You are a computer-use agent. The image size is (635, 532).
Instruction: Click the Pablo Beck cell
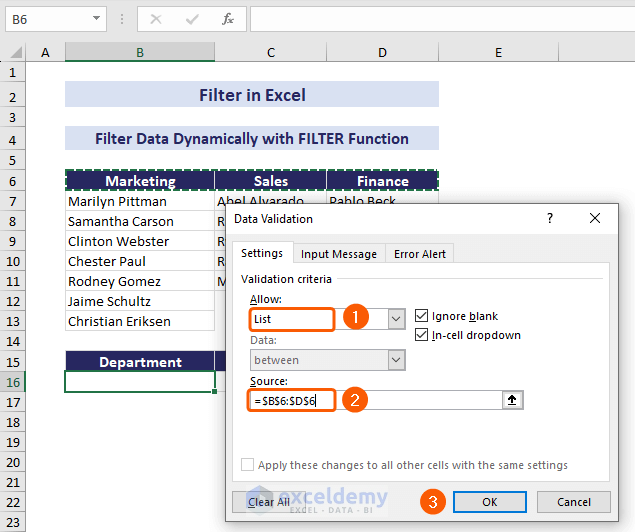click(x=382, y=198)
